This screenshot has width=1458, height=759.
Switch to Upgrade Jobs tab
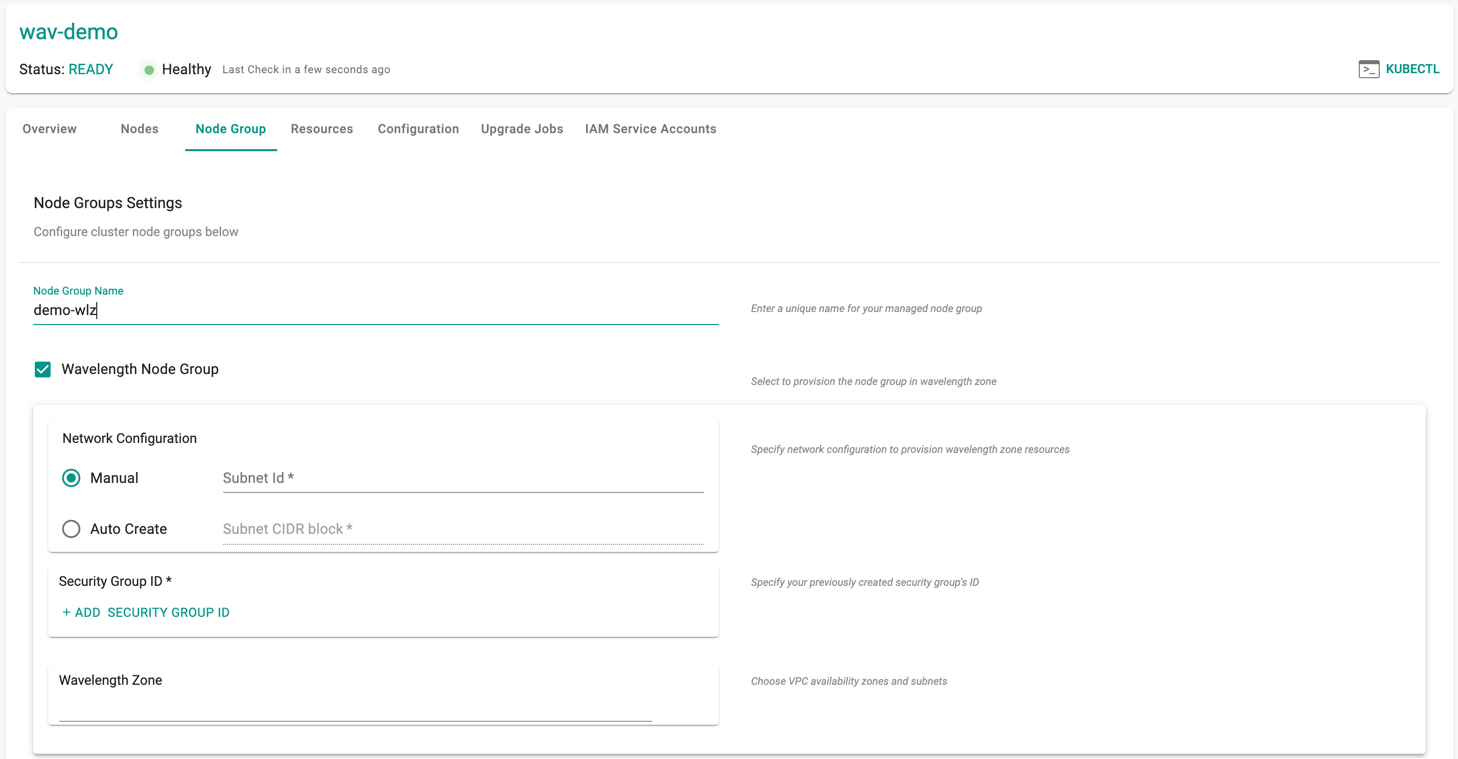[522, 129]
